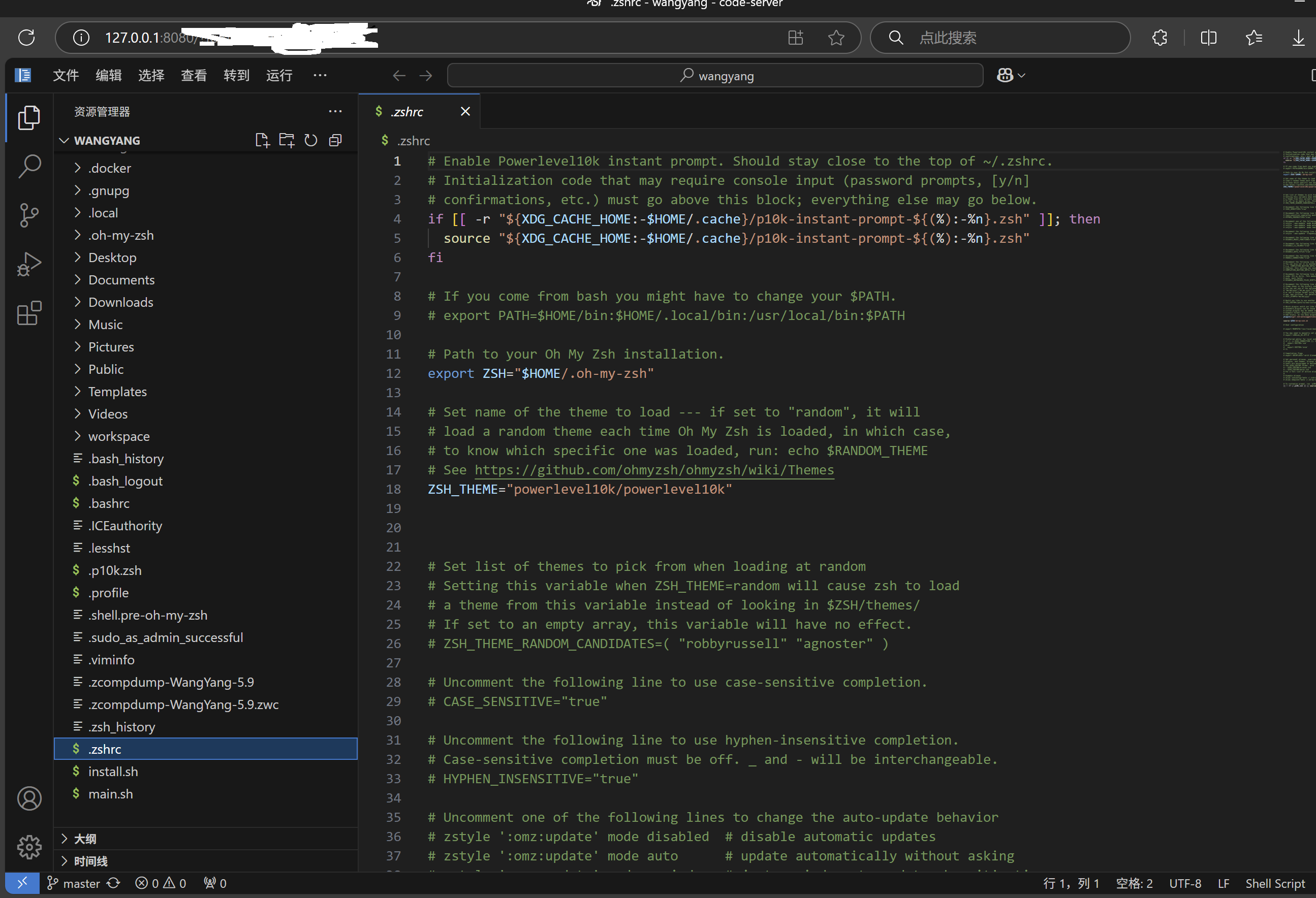1316x898 pixels.
Task: Open the Manage gear icon
Action: click(x=29, y=847)
